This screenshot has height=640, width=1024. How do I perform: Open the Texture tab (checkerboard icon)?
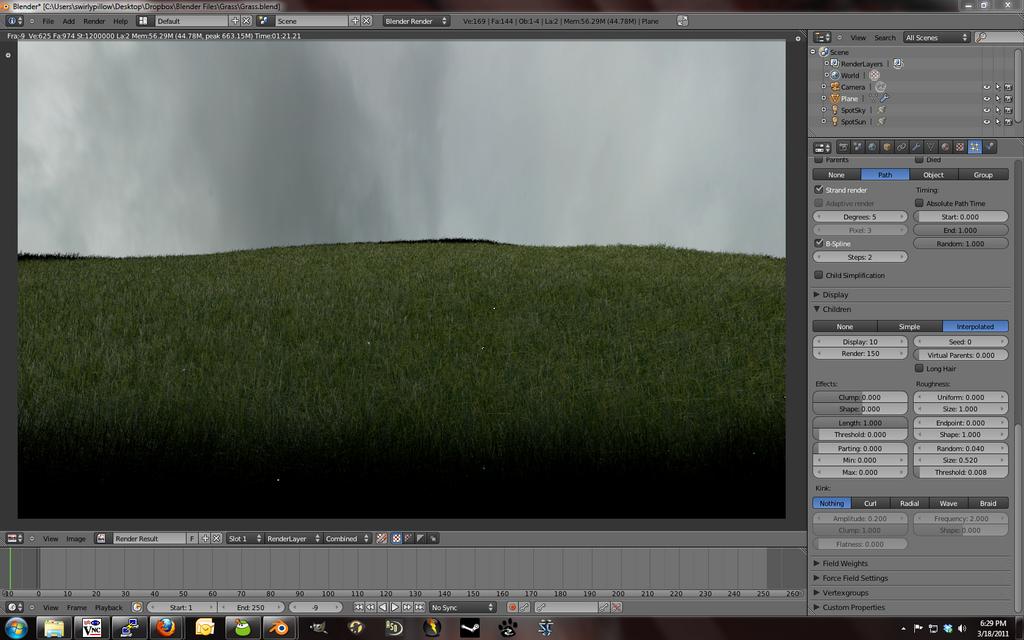point(959,147)
